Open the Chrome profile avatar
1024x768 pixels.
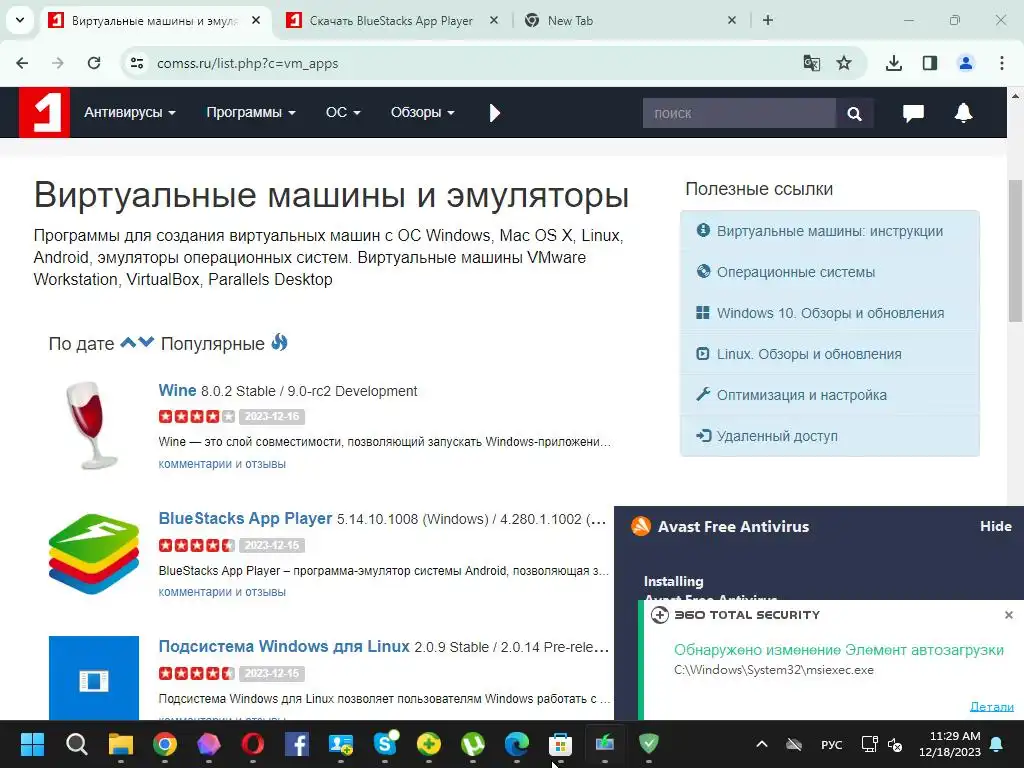(x=966, y=63)
